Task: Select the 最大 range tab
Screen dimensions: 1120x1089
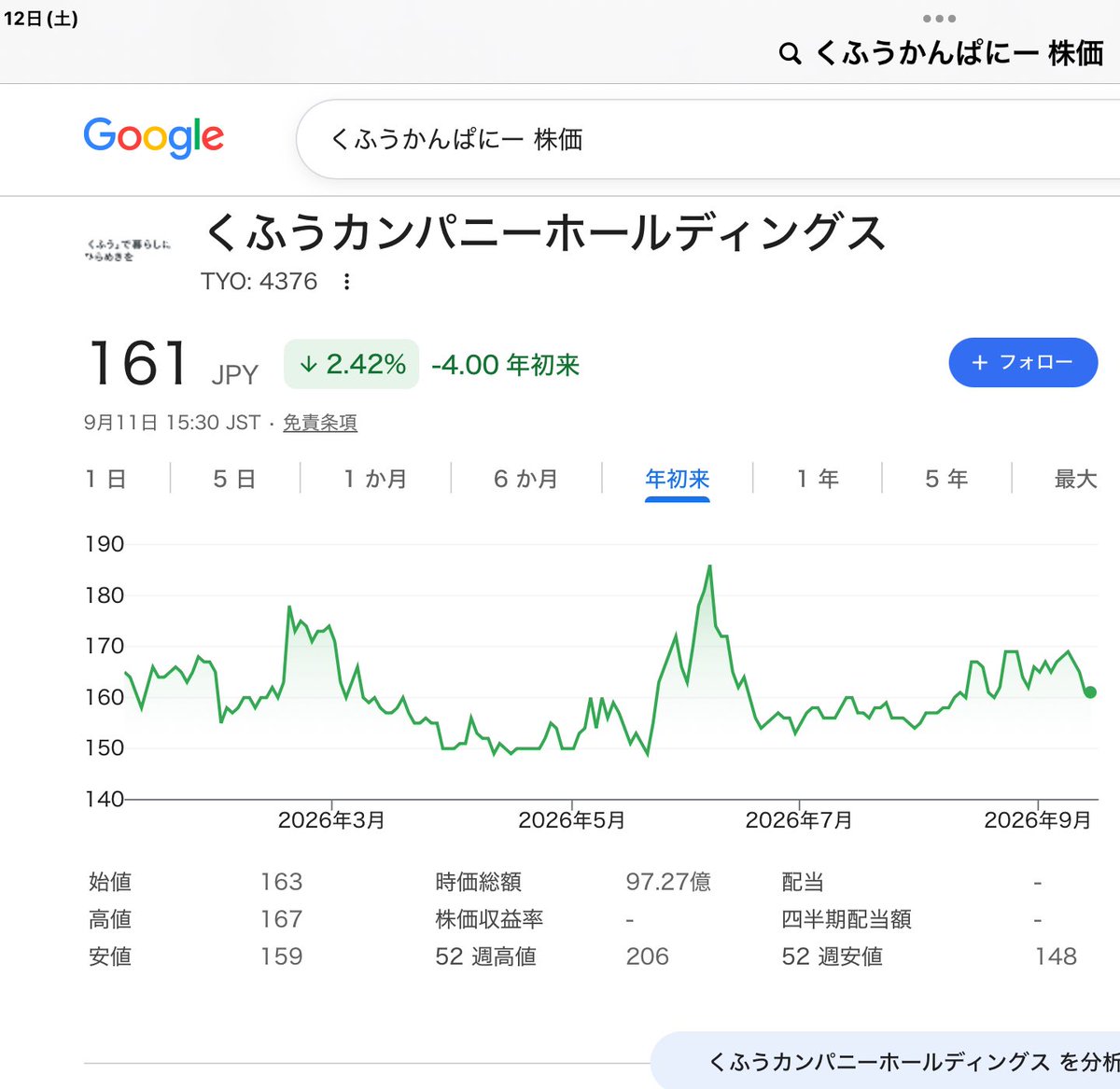Action: click(1075, 479)
